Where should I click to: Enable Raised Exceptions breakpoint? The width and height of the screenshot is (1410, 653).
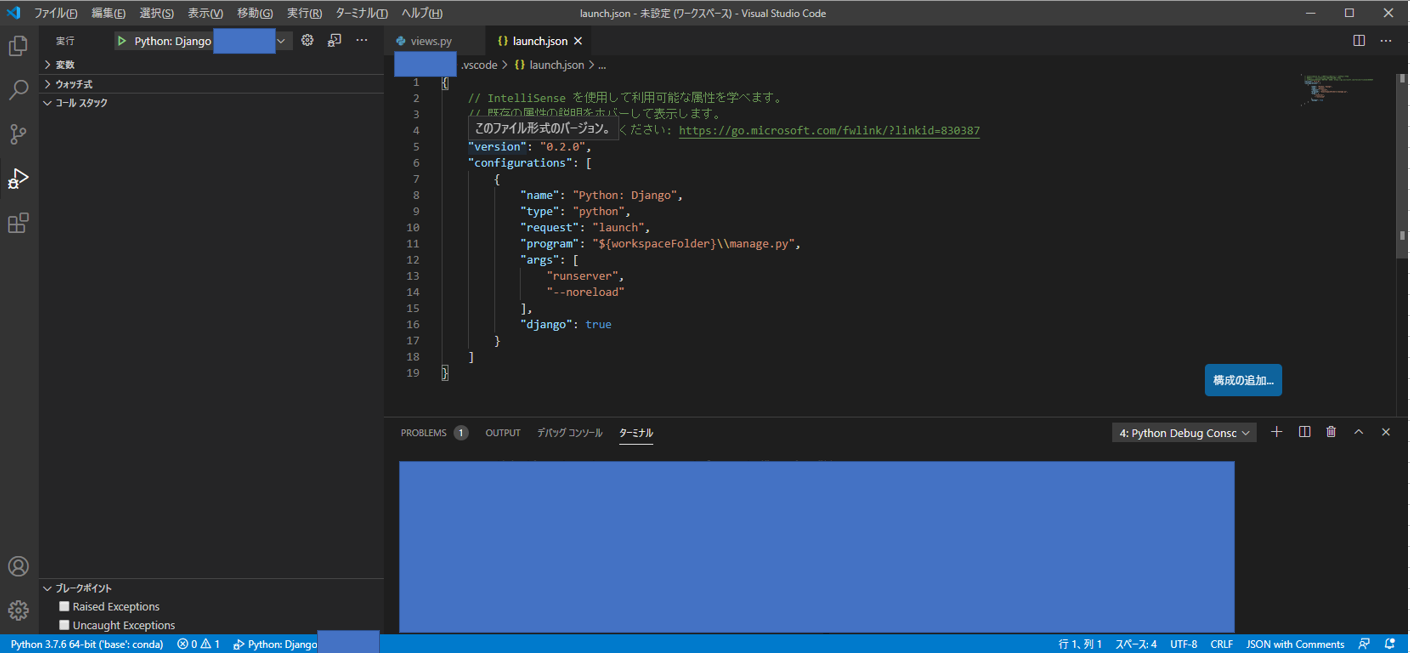coord(64,606)
